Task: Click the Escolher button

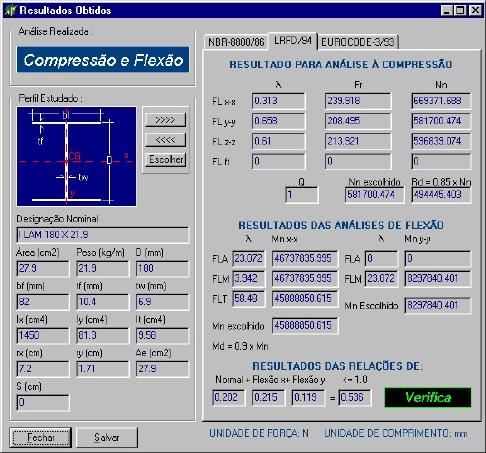Action: [165, 160]
